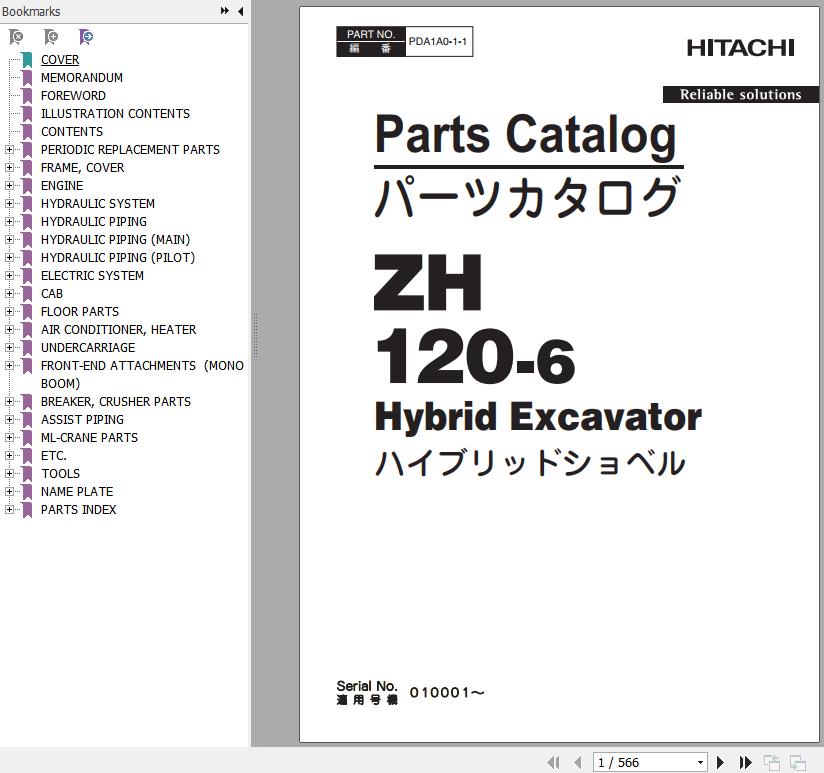Click the add new bookmark icon
The width and height of the screenshot is (824, 773).
coord(50,37)
